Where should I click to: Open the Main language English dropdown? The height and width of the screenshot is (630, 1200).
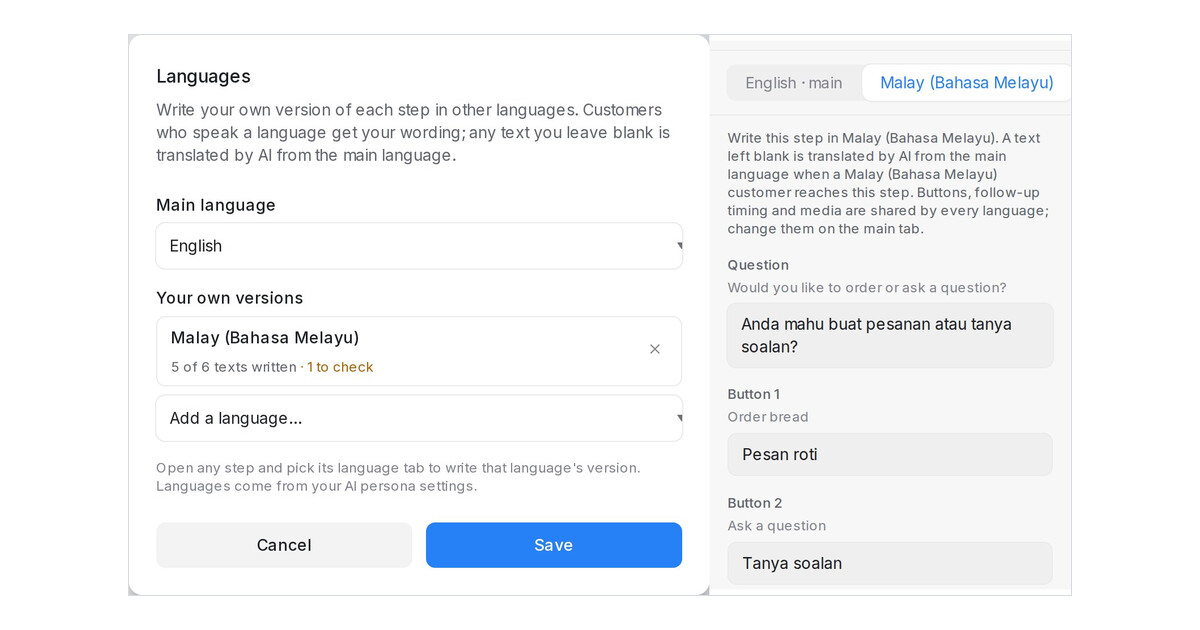pyautogui.click(x=419, y=246)
